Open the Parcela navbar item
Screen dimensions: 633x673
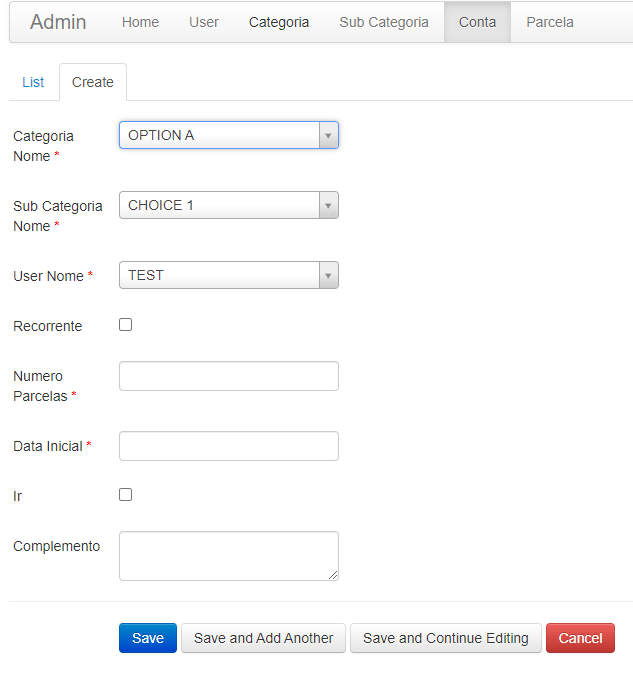[550, 22]
